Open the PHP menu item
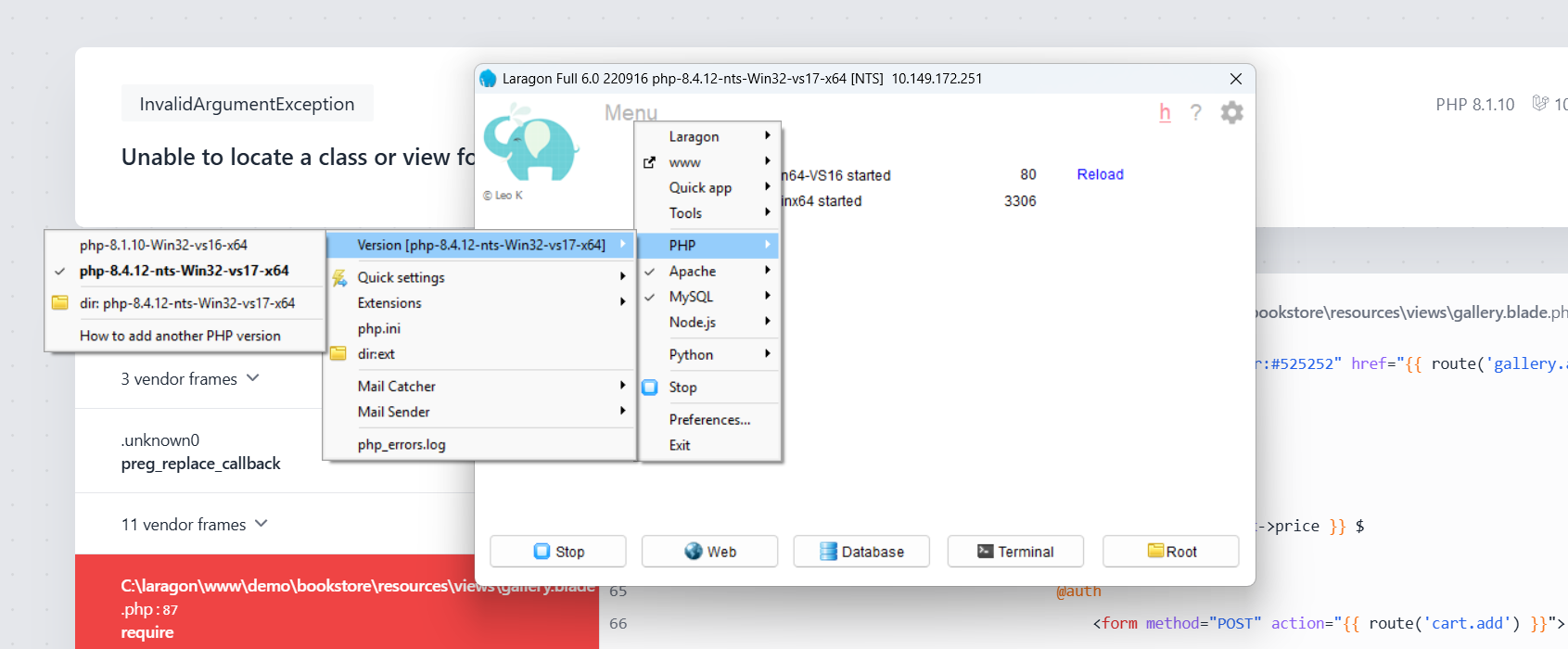Image resolution: width=1568 pixels, height=649 pixels. (709, 246)
